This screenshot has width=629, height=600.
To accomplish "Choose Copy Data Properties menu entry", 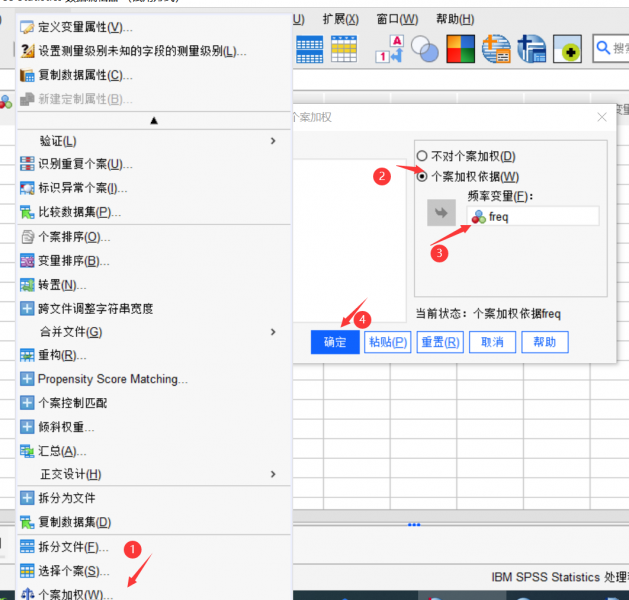I will click(154, 75).
